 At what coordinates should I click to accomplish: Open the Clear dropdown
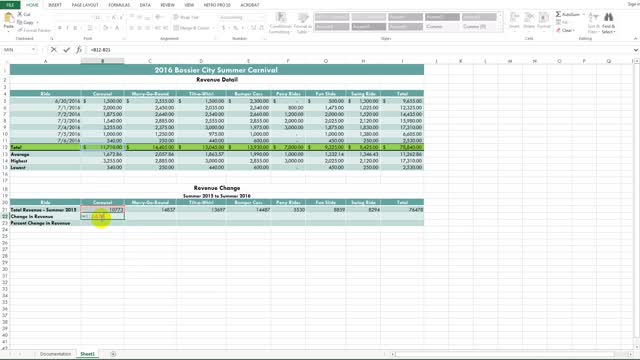point(565,30)
